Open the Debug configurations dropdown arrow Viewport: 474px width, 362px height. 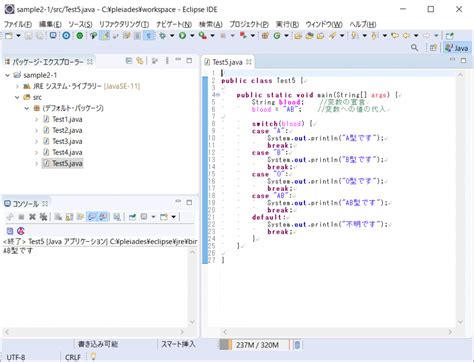172,35
